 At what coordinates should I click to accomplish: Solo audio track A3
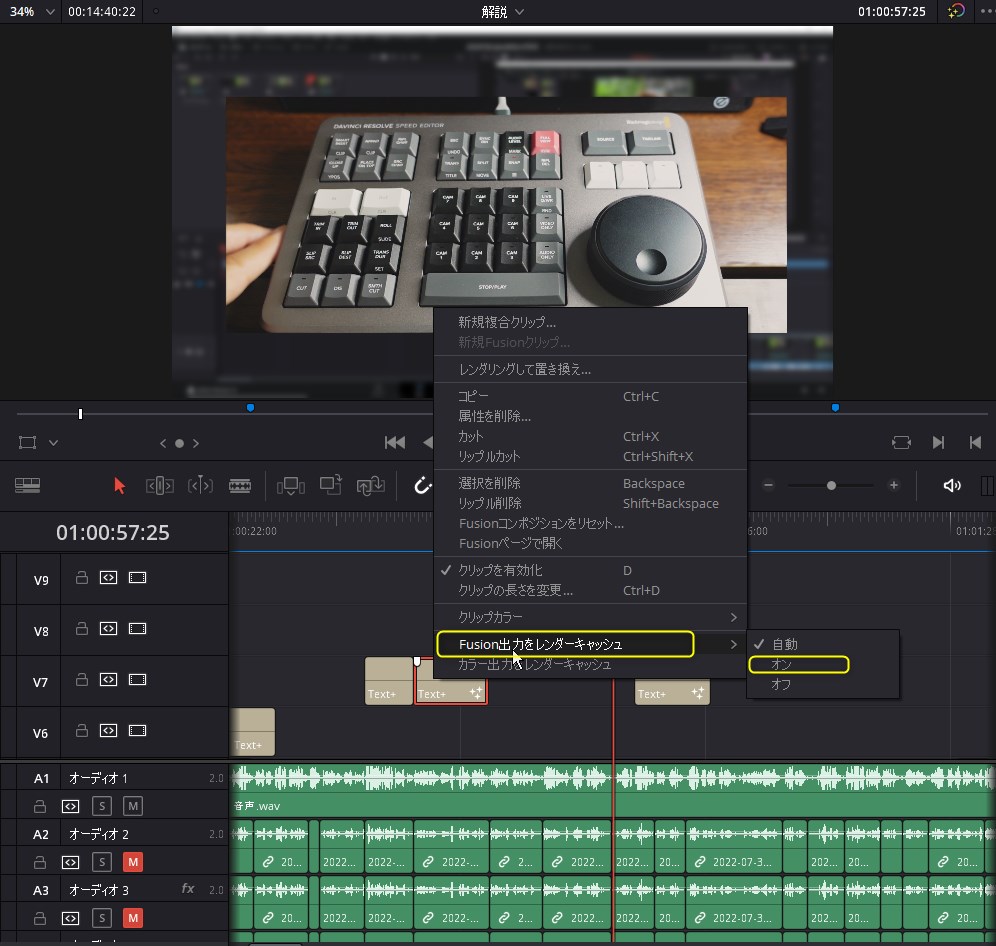102,918
